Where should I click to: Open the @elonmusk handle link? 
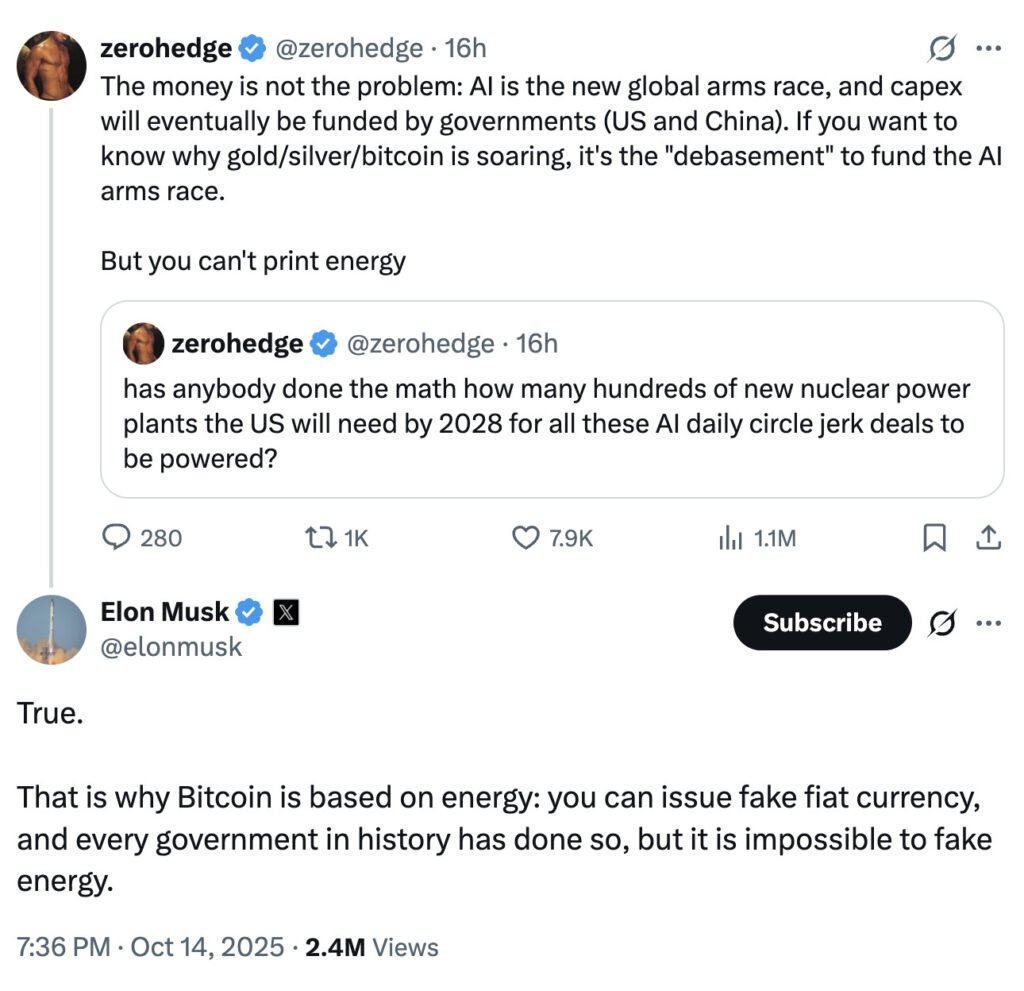tap(171, 647)
